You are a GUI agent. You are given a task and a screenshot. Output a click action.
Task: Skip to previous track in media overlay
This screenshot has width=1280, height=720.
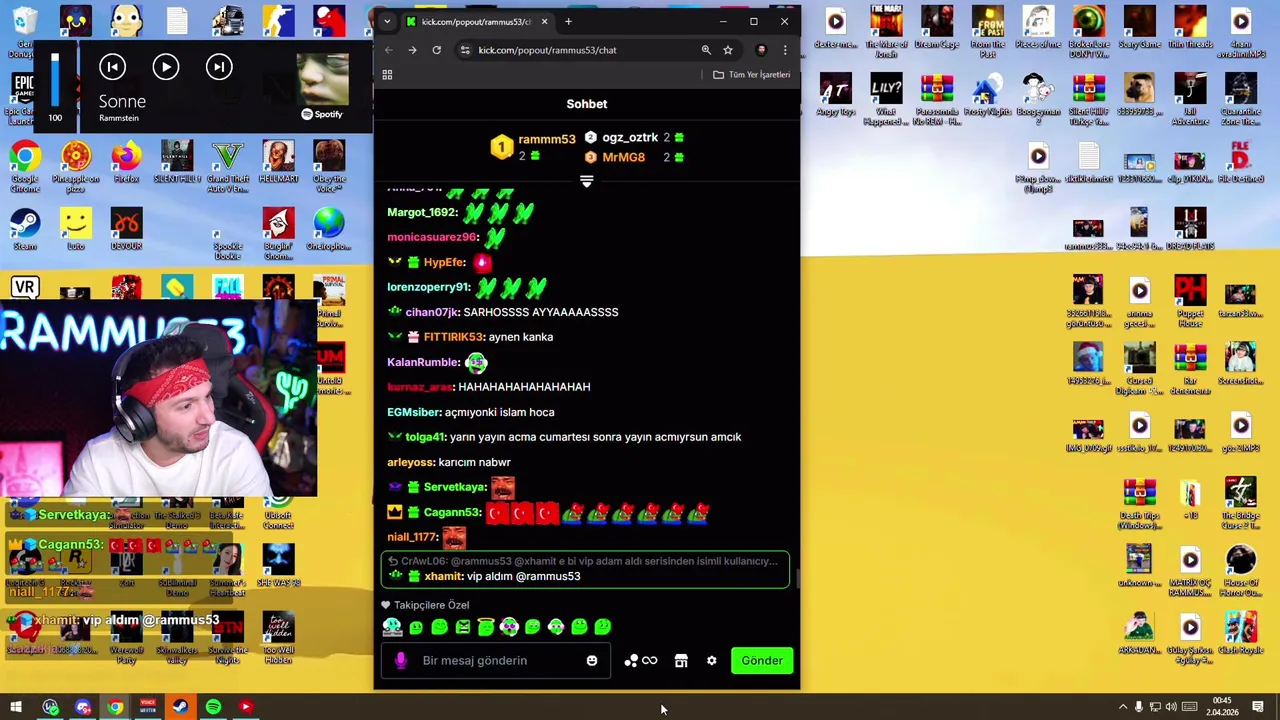tap(112, 67)
